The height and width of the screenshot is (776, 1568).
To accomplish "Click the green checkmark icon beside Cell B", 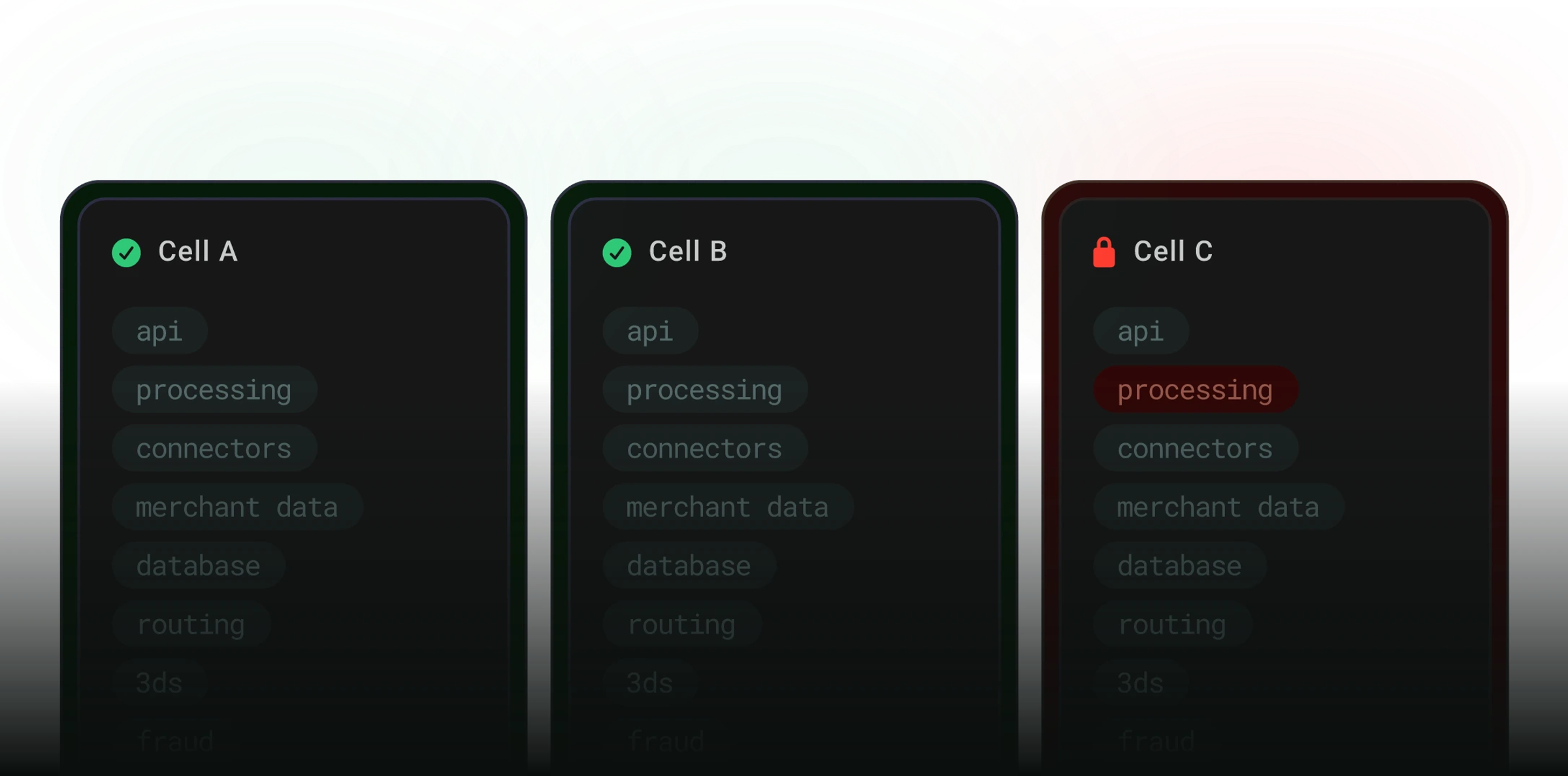I will 617,252.
